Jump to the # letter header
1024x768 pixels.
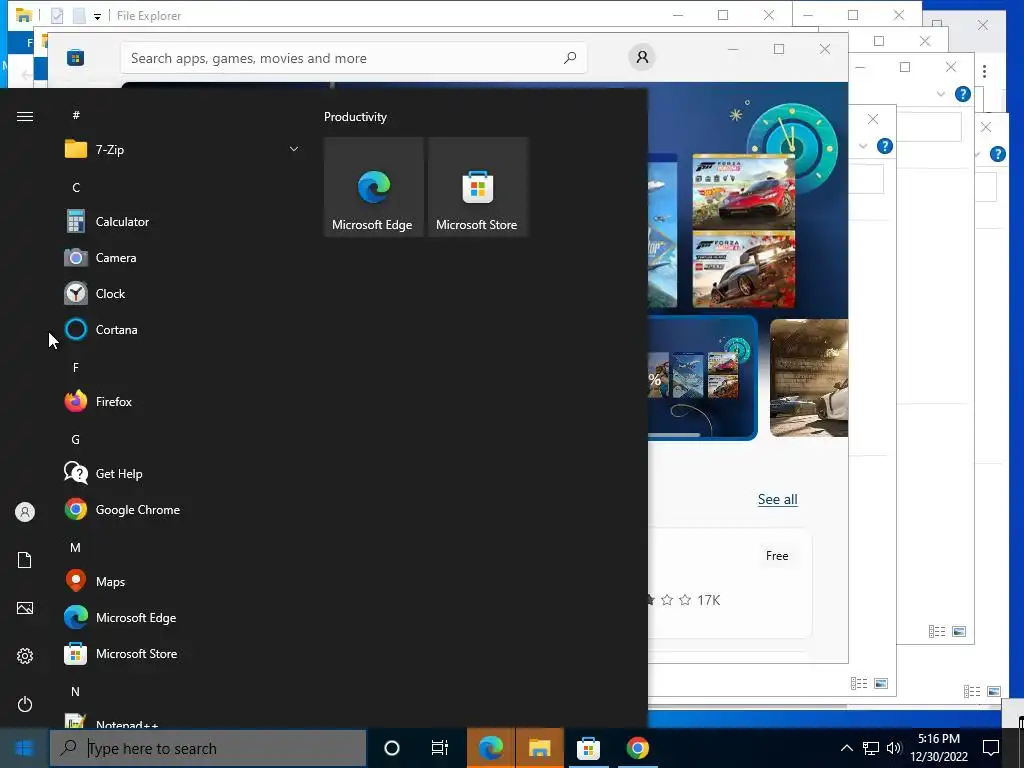tap(76, 116)
